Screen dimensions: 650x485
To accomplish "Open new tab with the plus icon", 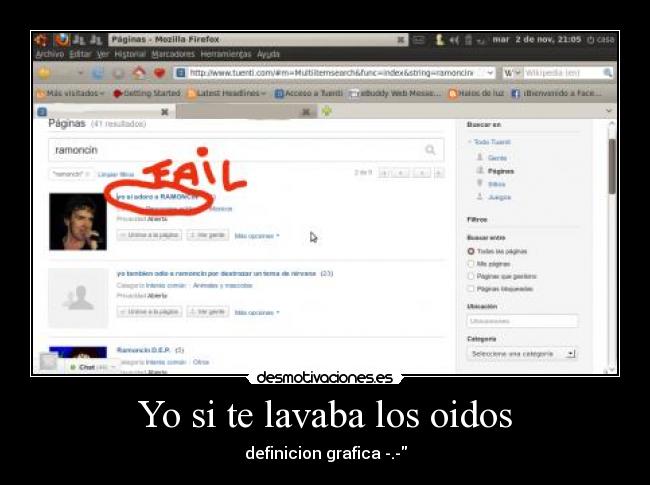I will tap(326, 111).
